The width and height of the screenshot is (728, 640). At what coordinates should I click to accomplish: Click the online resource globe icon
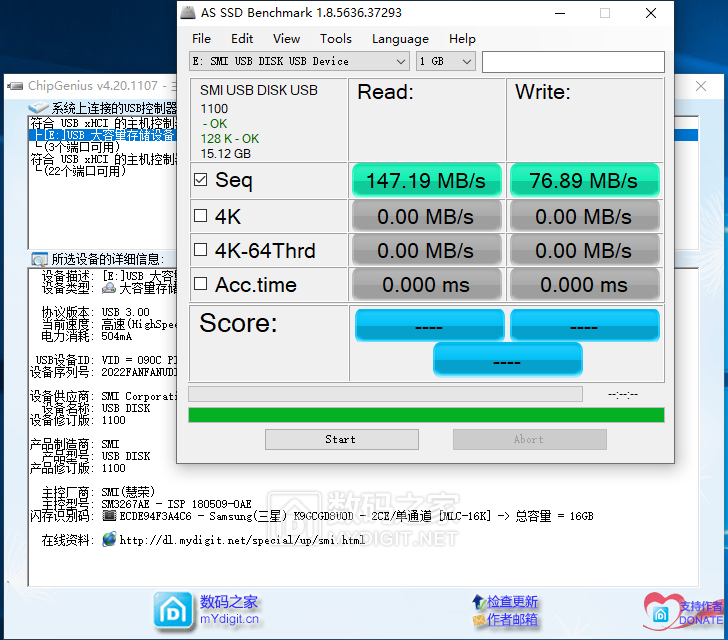pyautogui.click(x=109, y=539)
